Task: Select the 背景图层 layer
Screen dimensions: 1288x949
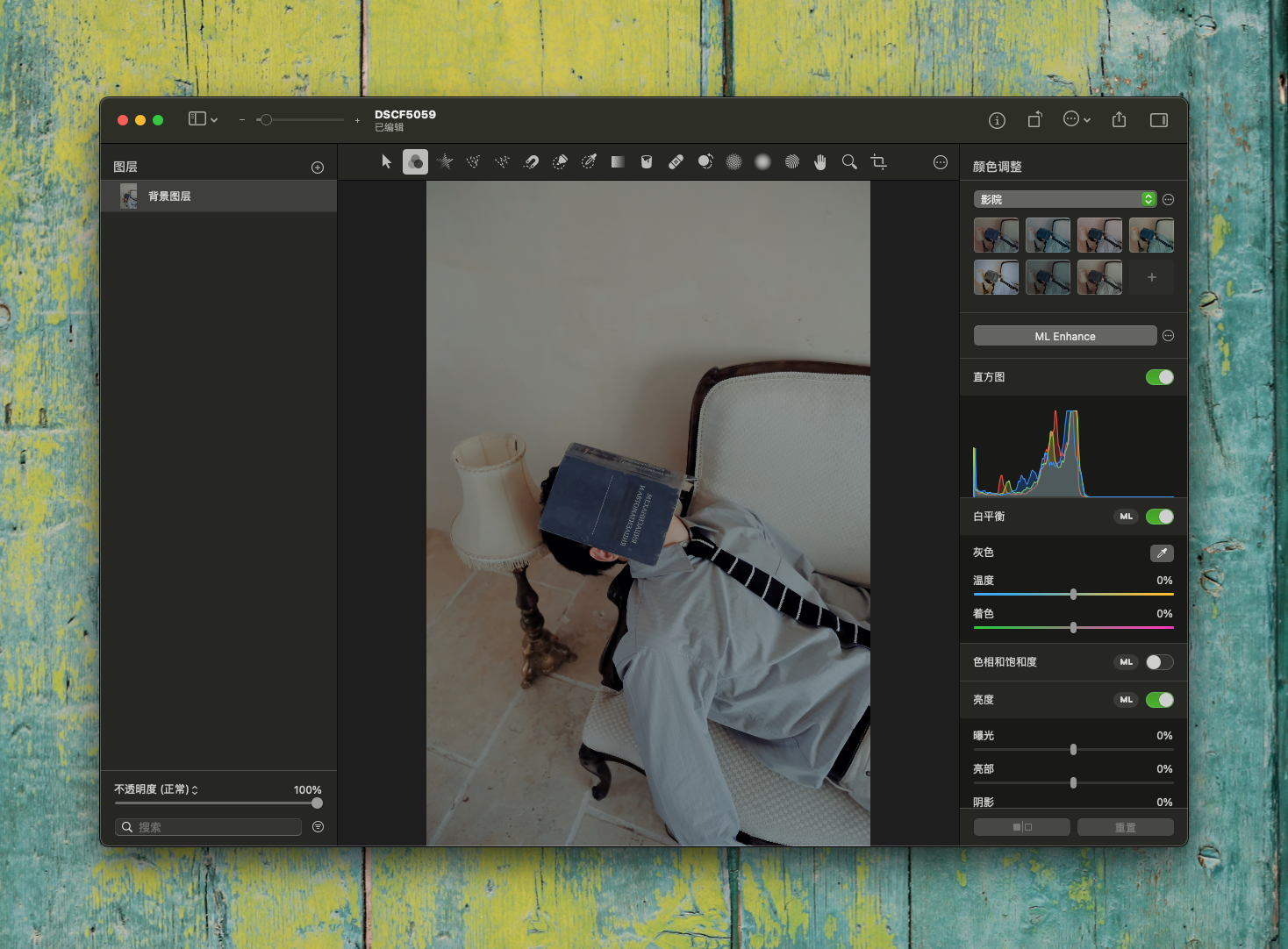Action: point(218,196)
